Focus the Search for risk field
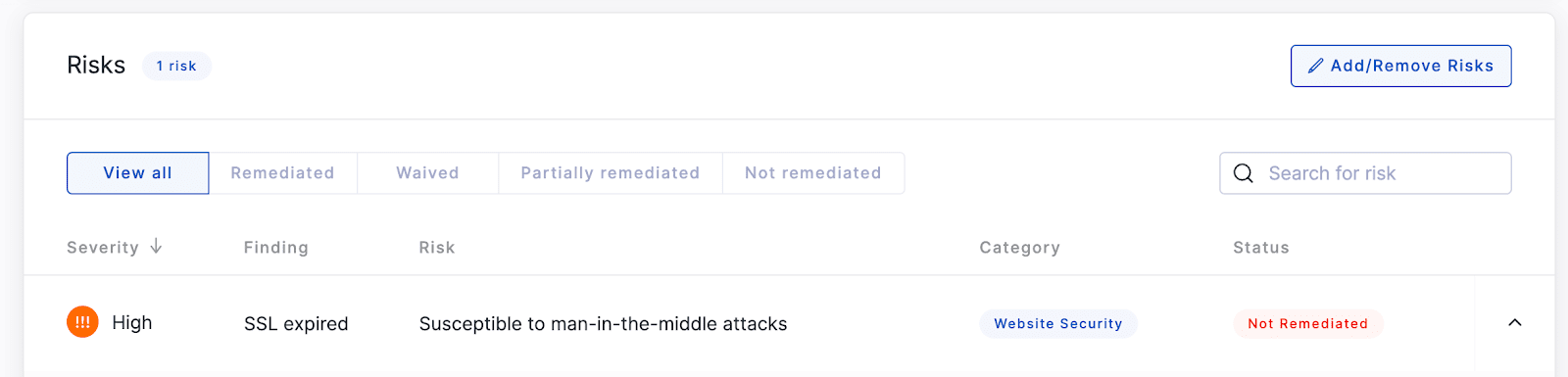 click(1365, 173)
